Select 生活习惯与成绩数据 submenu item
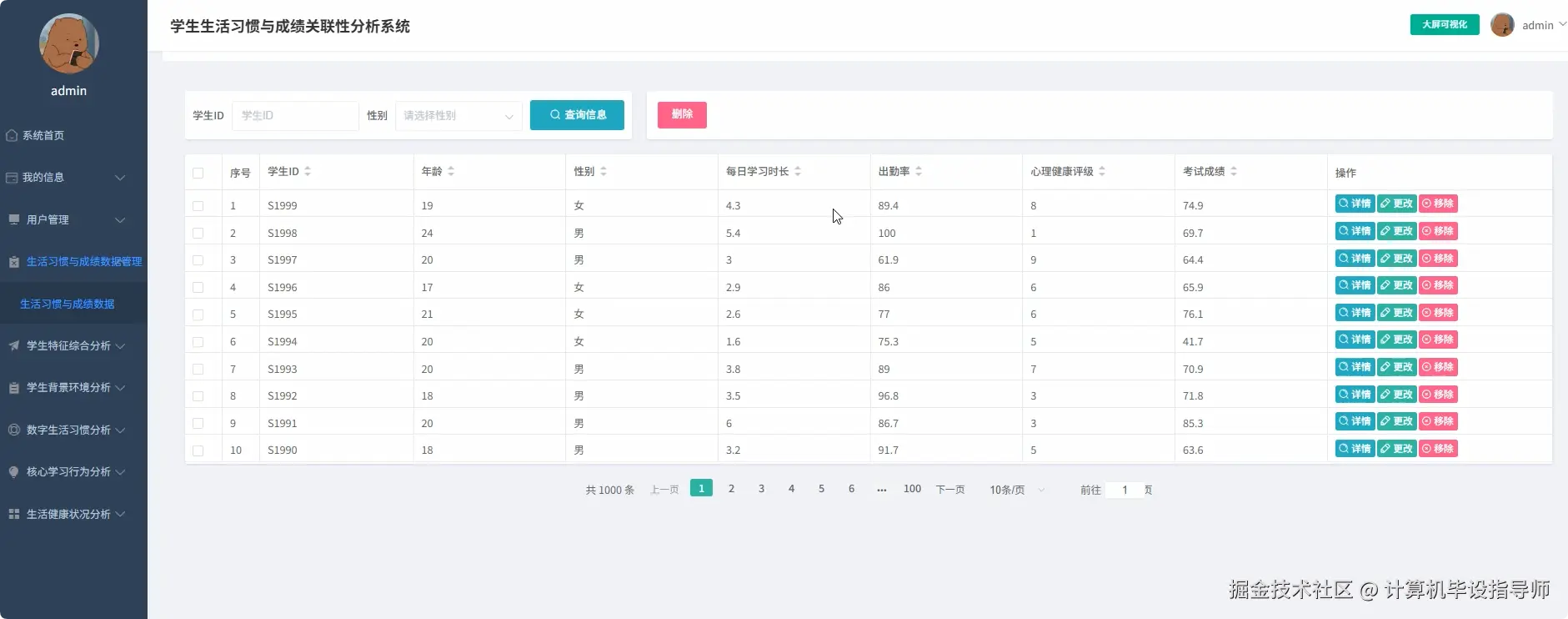The image size is (1568, 619). pos(73,304)
